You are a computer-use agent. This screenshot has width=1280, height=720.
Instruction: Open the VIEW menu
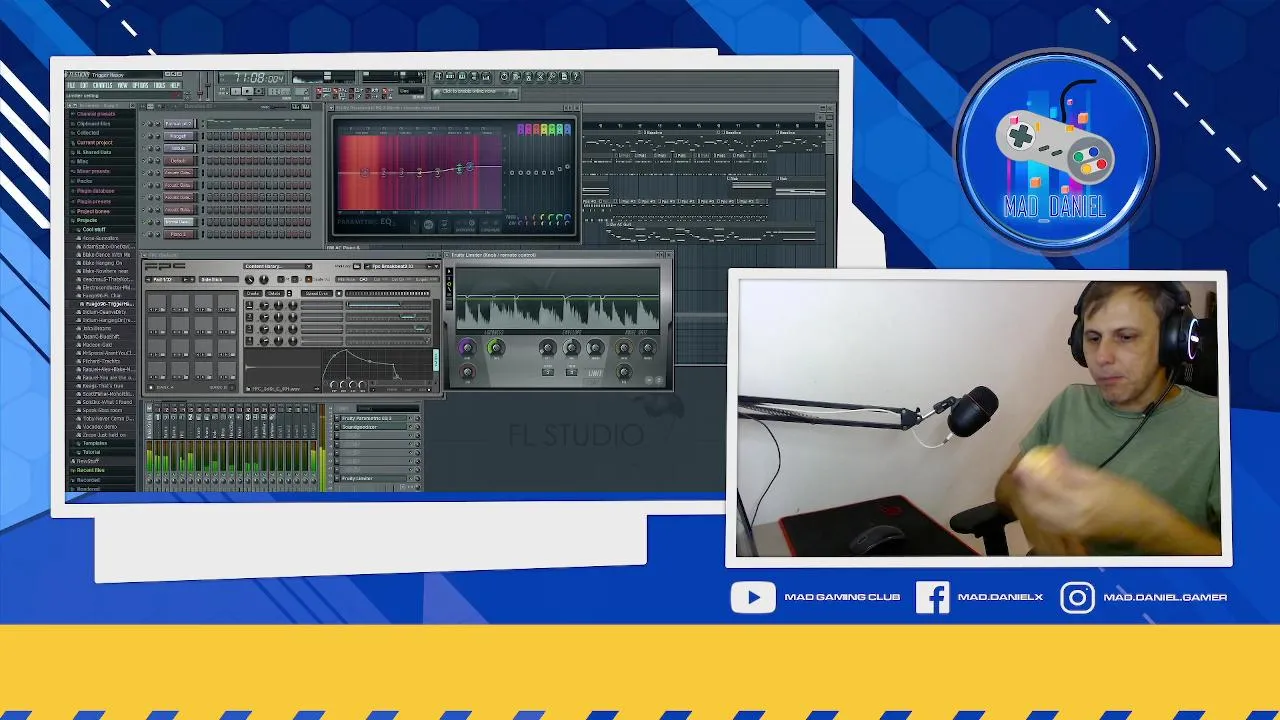[122, 85]
